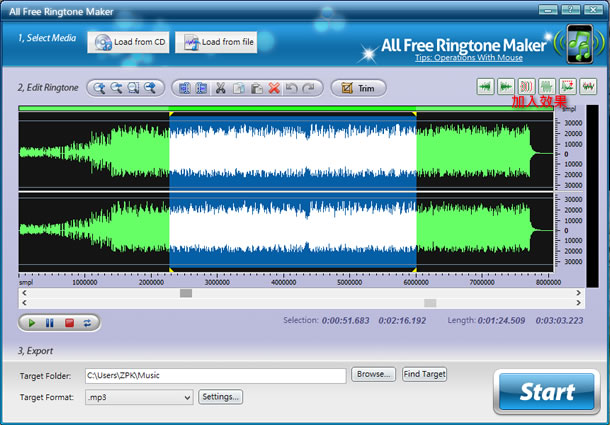Start playback with the green Play button

click(32, 323)
